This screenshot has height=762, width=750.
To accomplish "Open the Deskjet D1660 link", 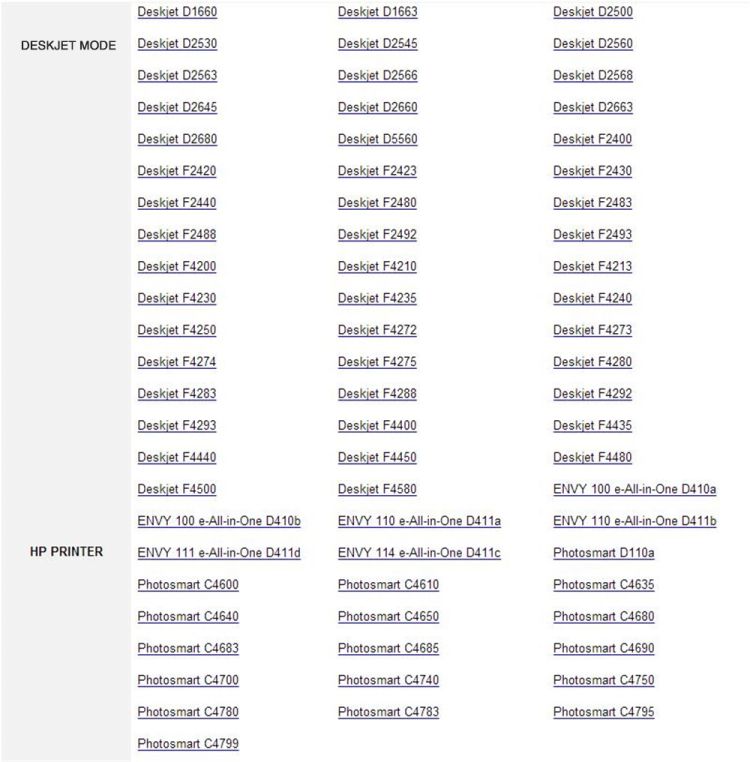I will [177, 12].
